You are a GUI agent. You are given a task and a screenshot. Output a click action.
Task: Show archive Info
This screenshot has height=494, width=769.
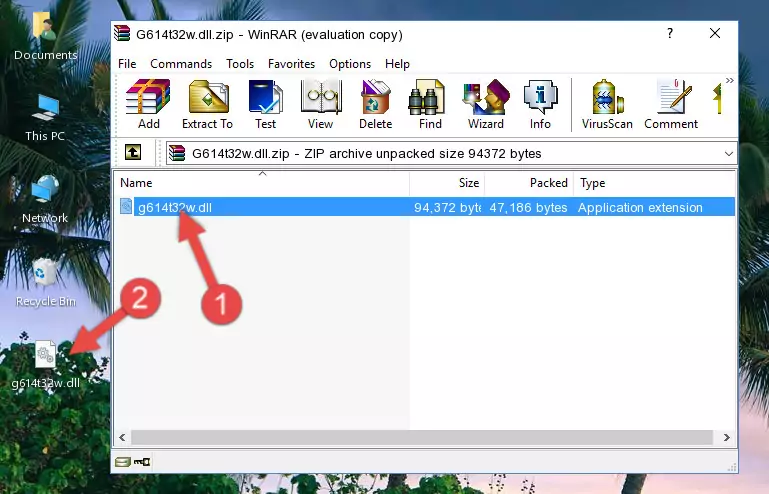540,104
